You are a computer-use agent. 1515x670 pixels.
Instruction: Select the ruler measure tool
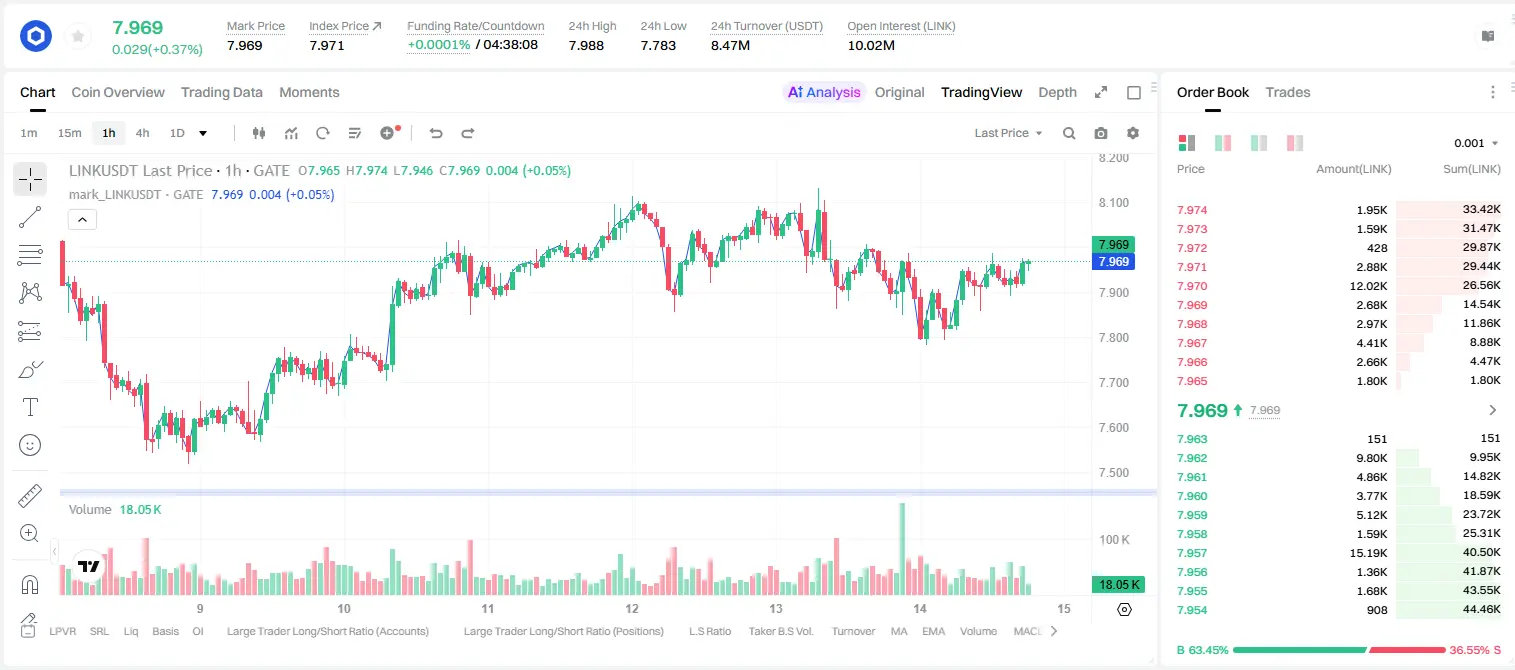tap(30, 496)
